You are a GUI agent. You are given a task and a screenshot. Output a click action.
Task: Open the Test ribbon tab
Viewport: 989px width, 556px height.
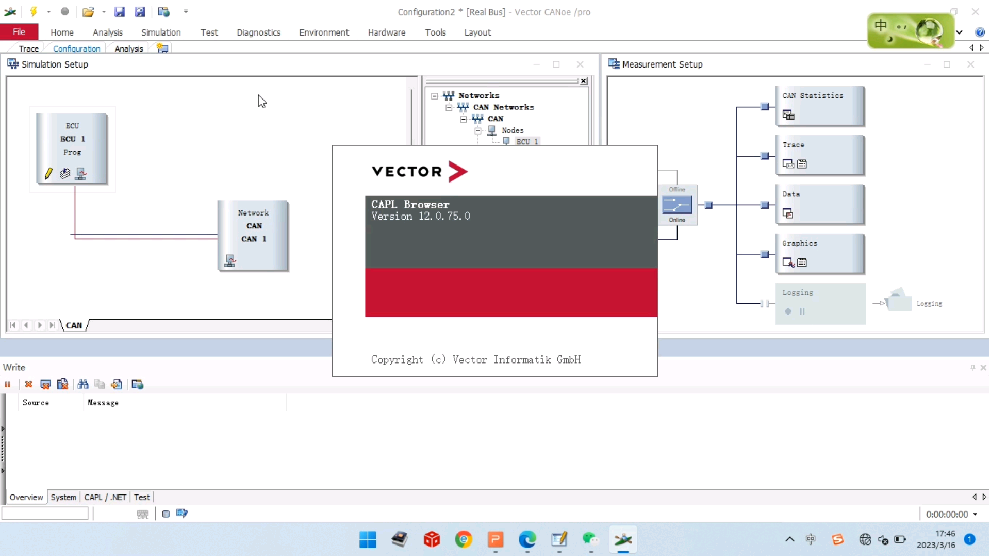[x=209, y=32]
